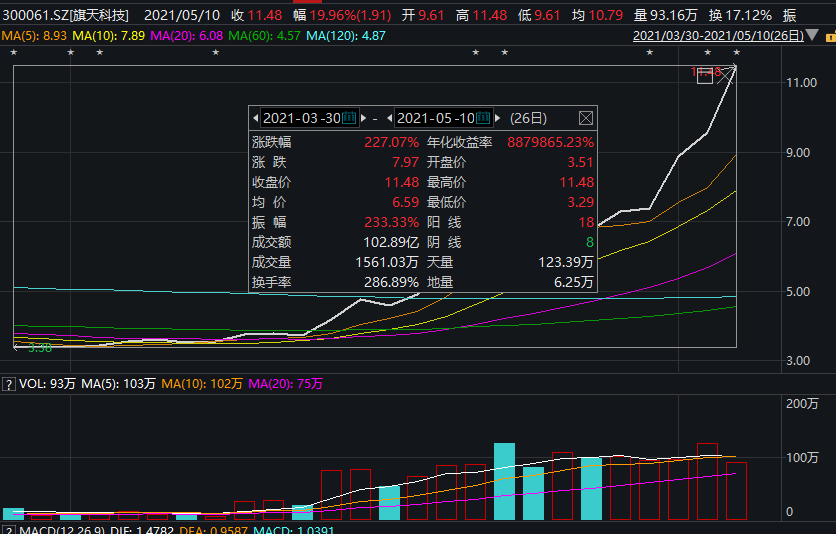Click the MACD indicator help icon

click(8, 527)
